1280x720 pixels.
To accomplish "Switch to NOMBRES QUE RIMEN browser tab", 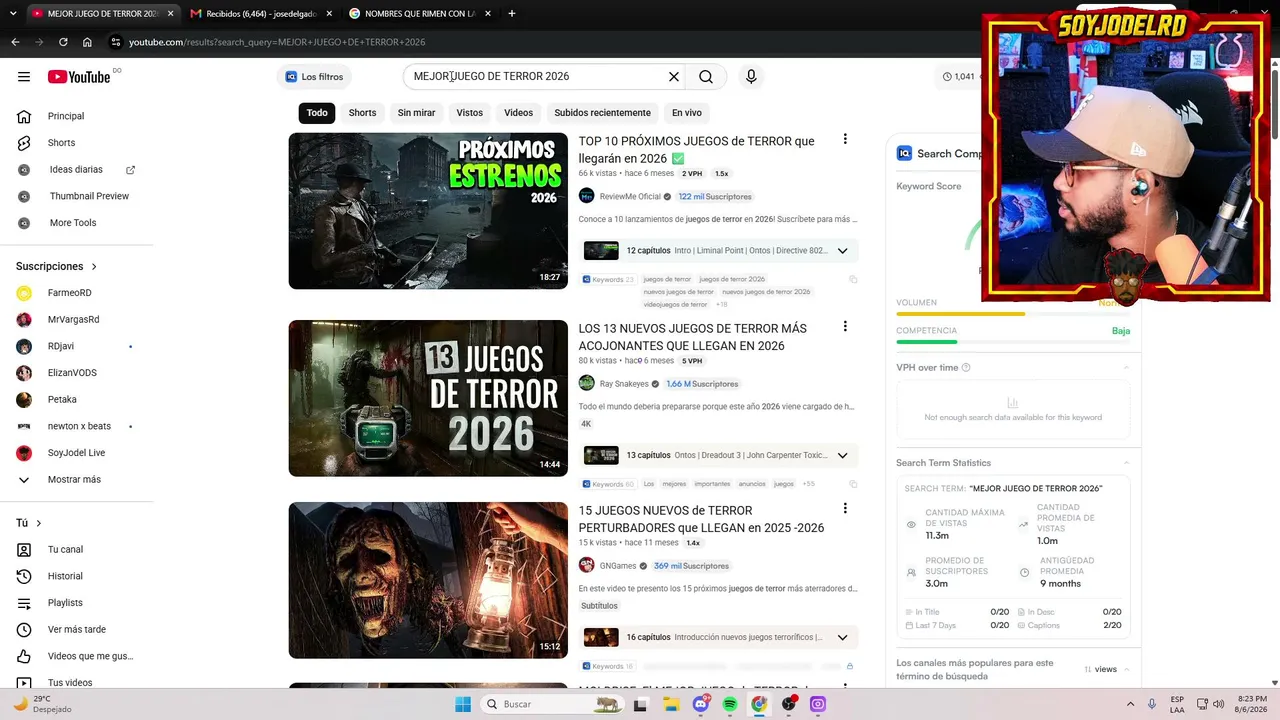I will (419, 14).
